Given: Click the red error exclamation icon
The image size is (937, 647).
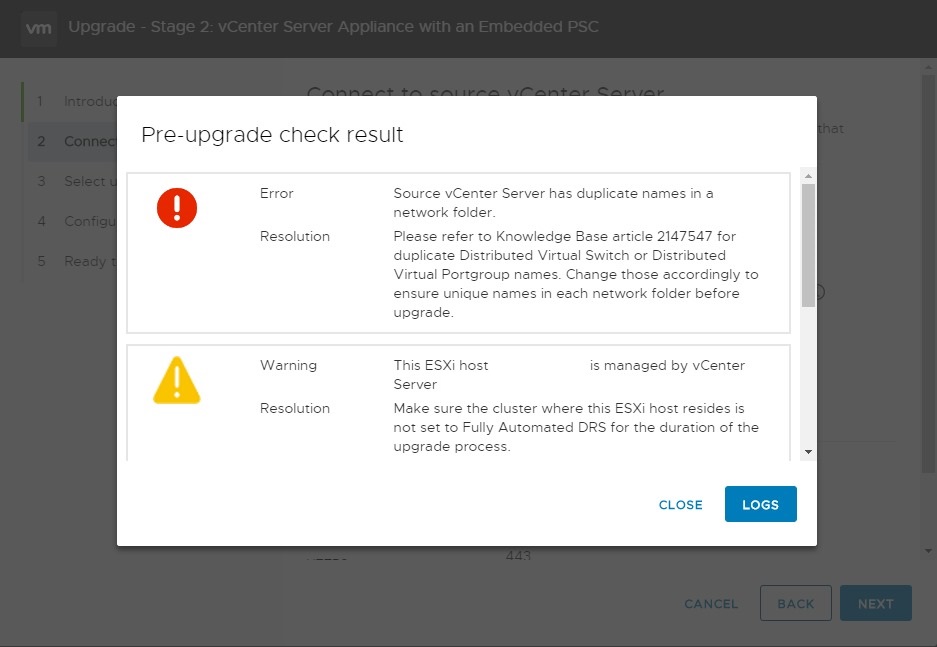Looking at the screenshot, I should tap(177, 208).
